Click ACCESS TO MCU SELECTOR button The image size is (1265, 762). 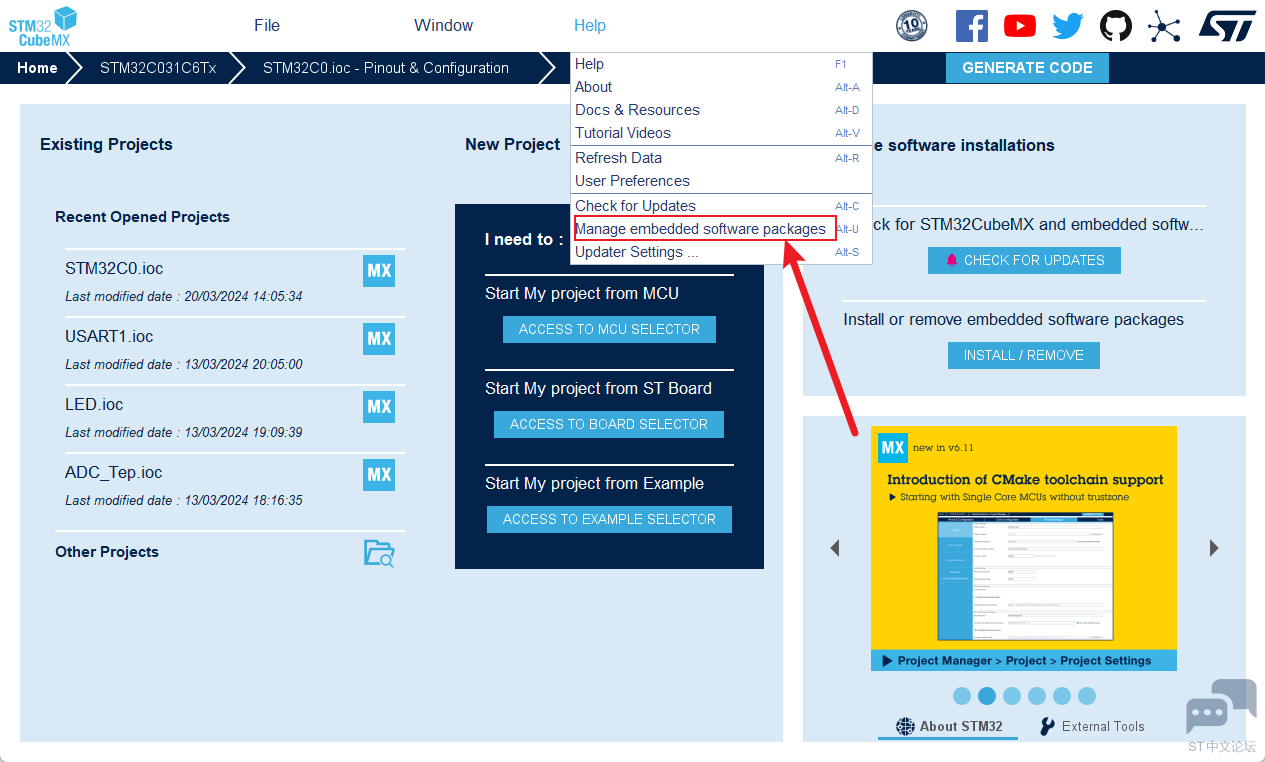(x=609, y=329)
